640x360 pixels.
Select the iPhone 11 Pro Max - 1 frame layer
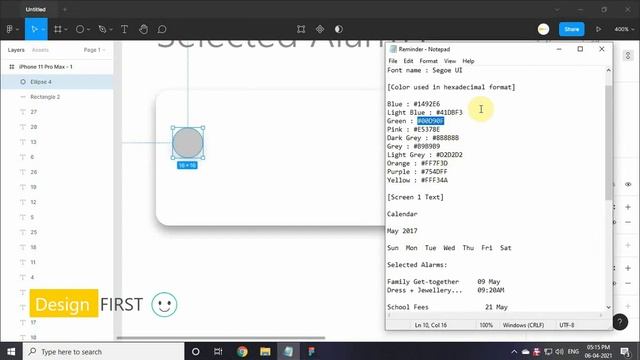tap(57, 67)
